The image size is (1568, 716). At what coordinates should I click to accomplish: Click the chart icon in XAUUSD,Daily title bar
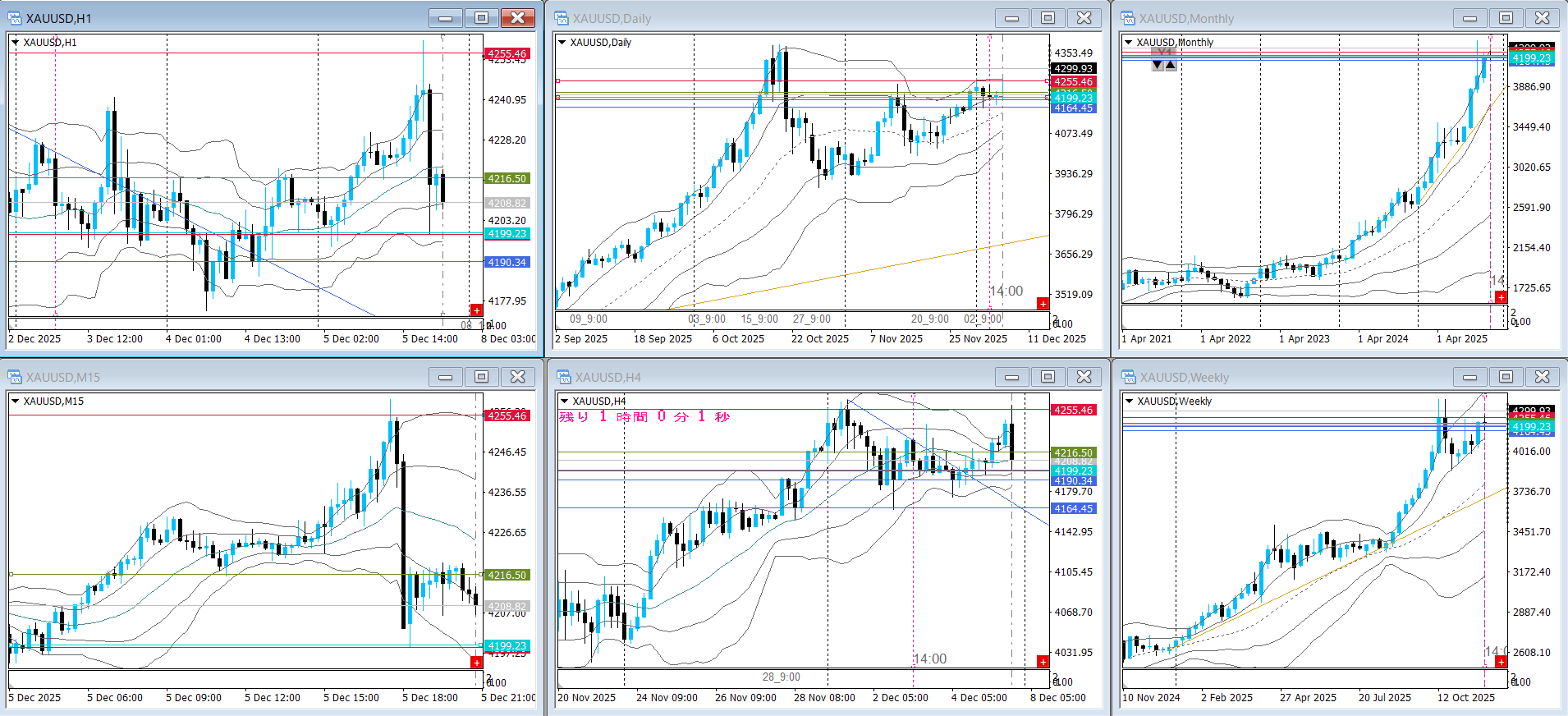point(562,18)
